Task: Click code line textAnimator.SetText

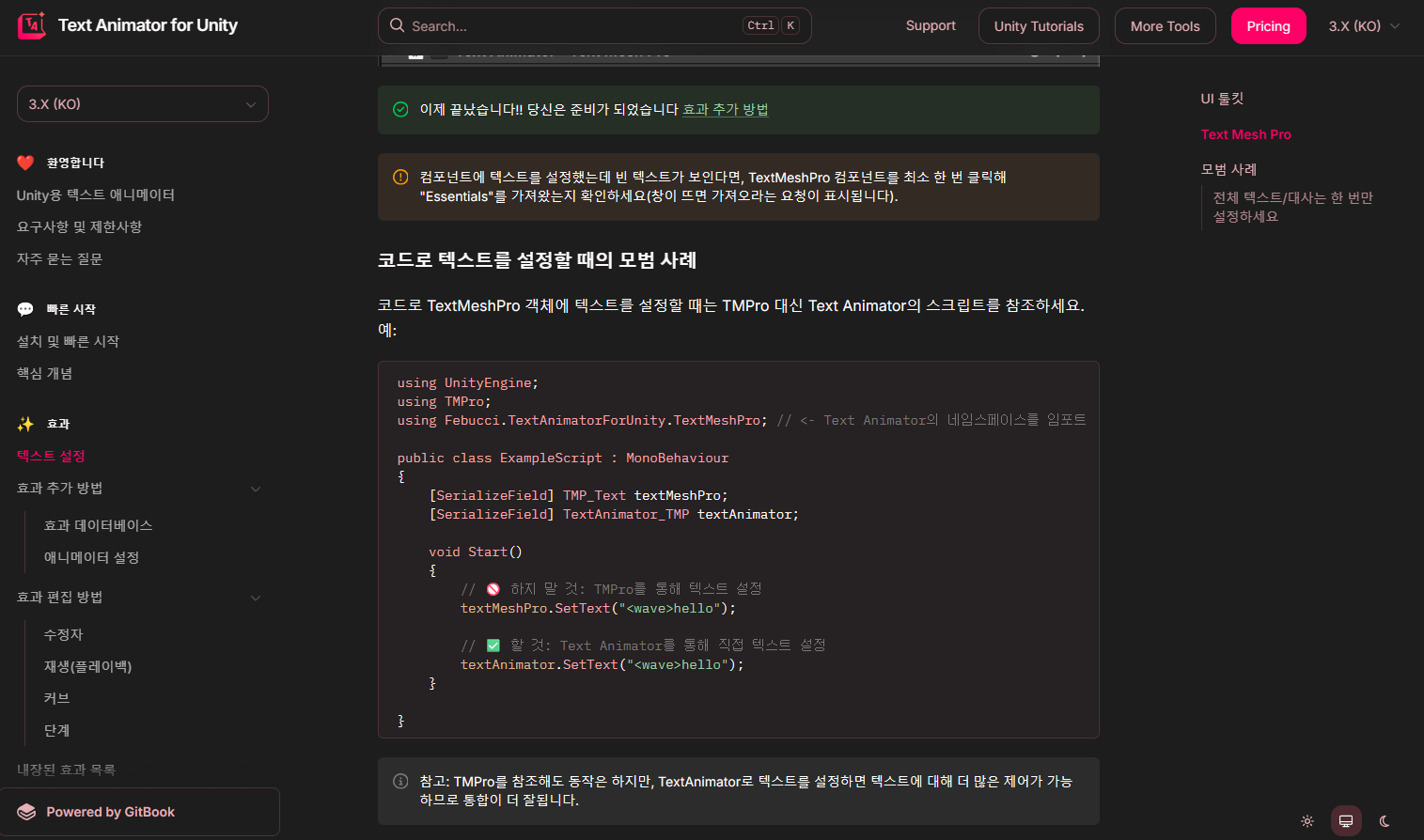Action: point(602,664)
